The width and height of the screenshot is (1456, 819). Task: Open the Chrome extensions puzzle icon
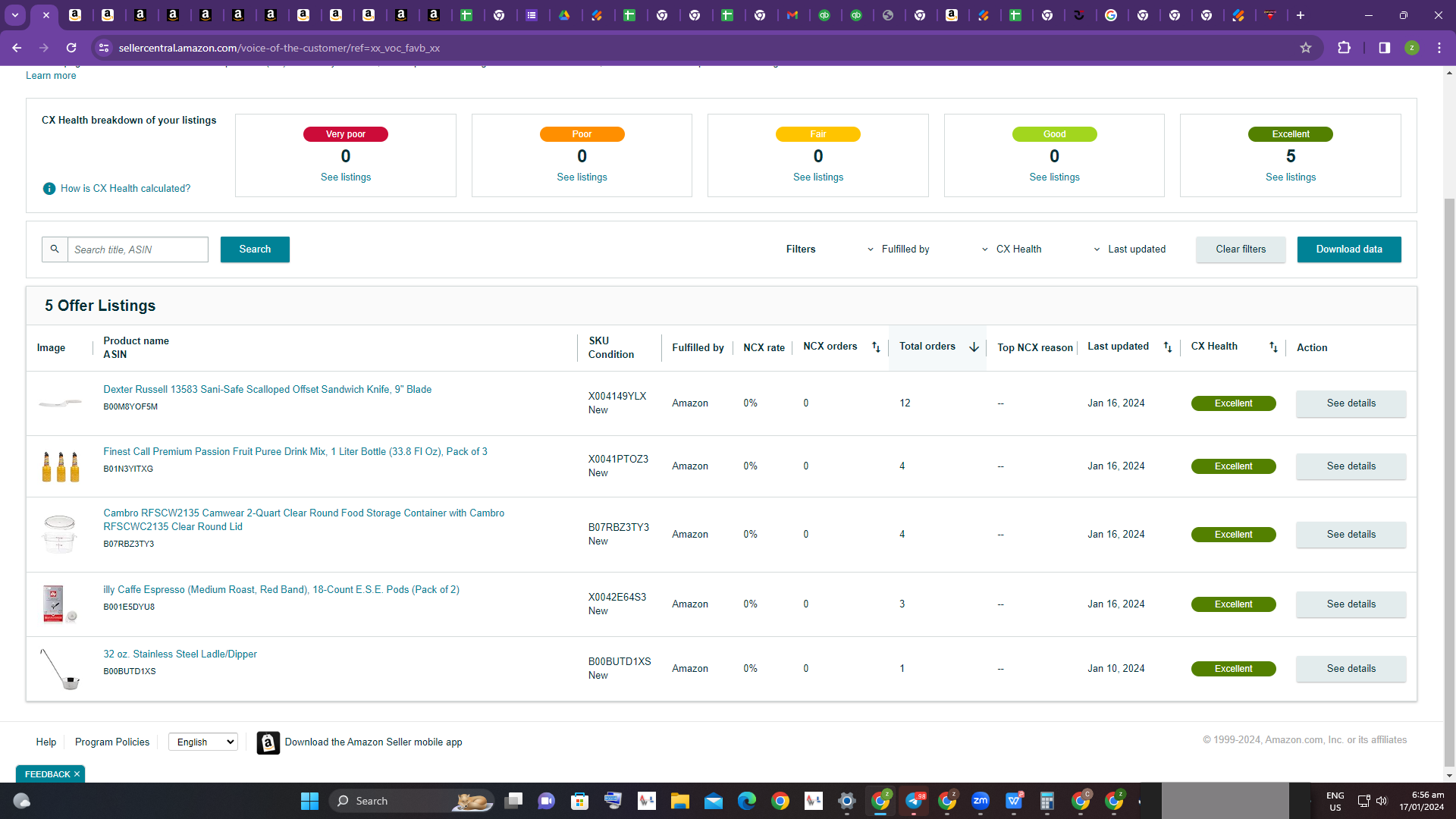[1344, 48]
